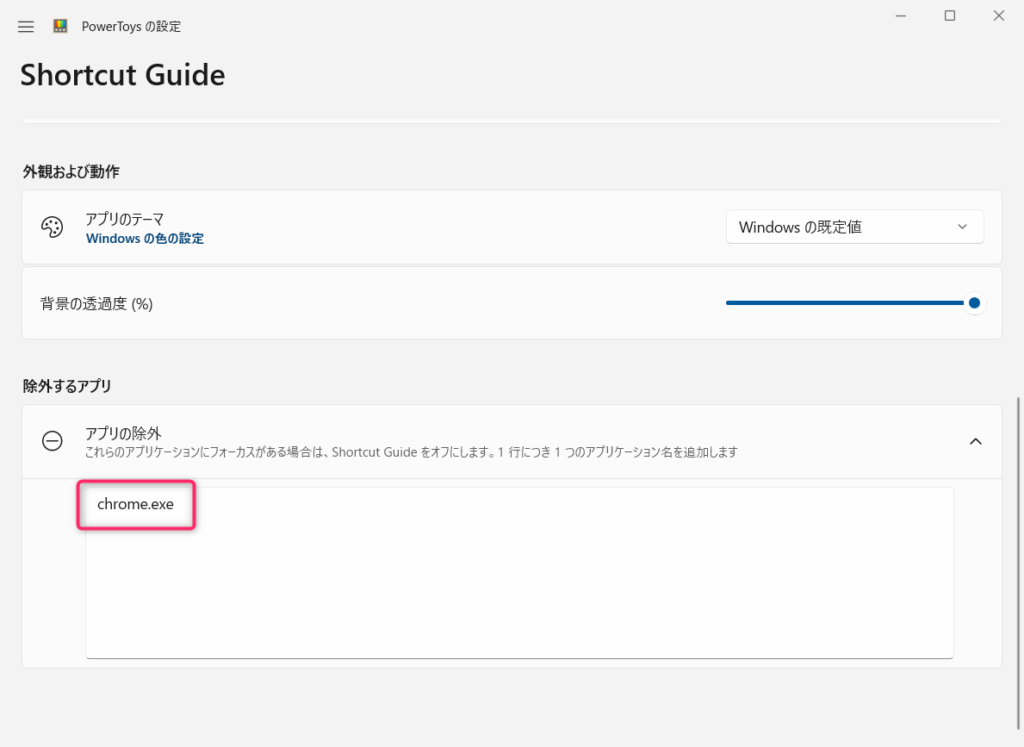
Task: Collapse the アプリの除外 section chevron
Action: tap(976, 441)
